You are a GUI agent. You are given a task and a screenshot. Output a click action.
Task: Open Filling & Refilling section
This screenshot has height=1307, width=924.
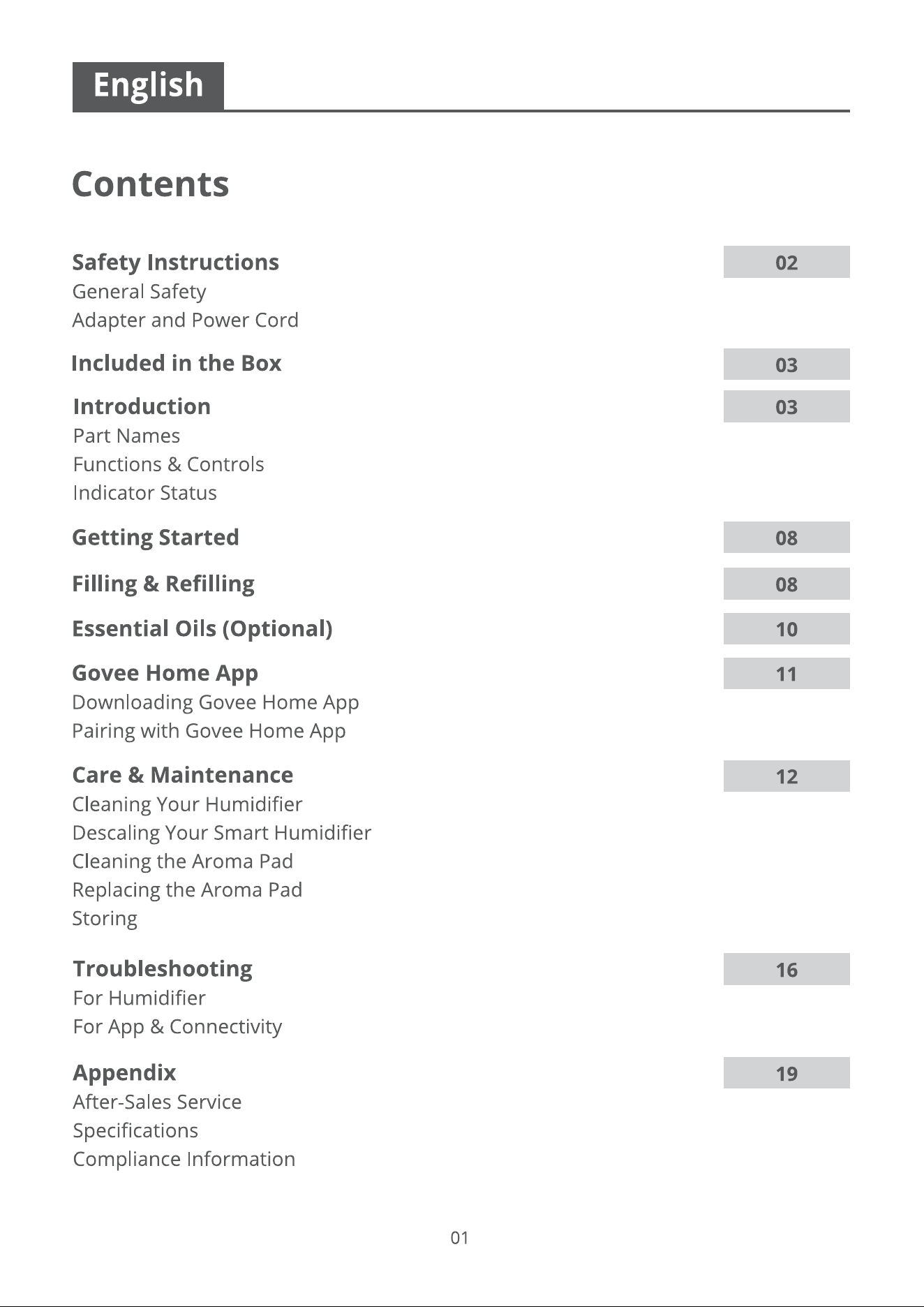(163, 584)
